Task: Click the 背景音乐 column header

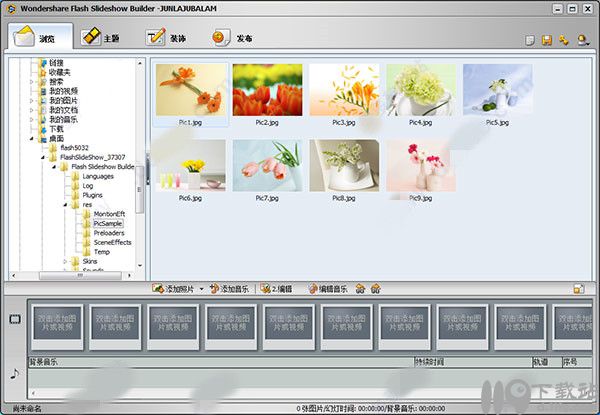Action: point(221,362)
